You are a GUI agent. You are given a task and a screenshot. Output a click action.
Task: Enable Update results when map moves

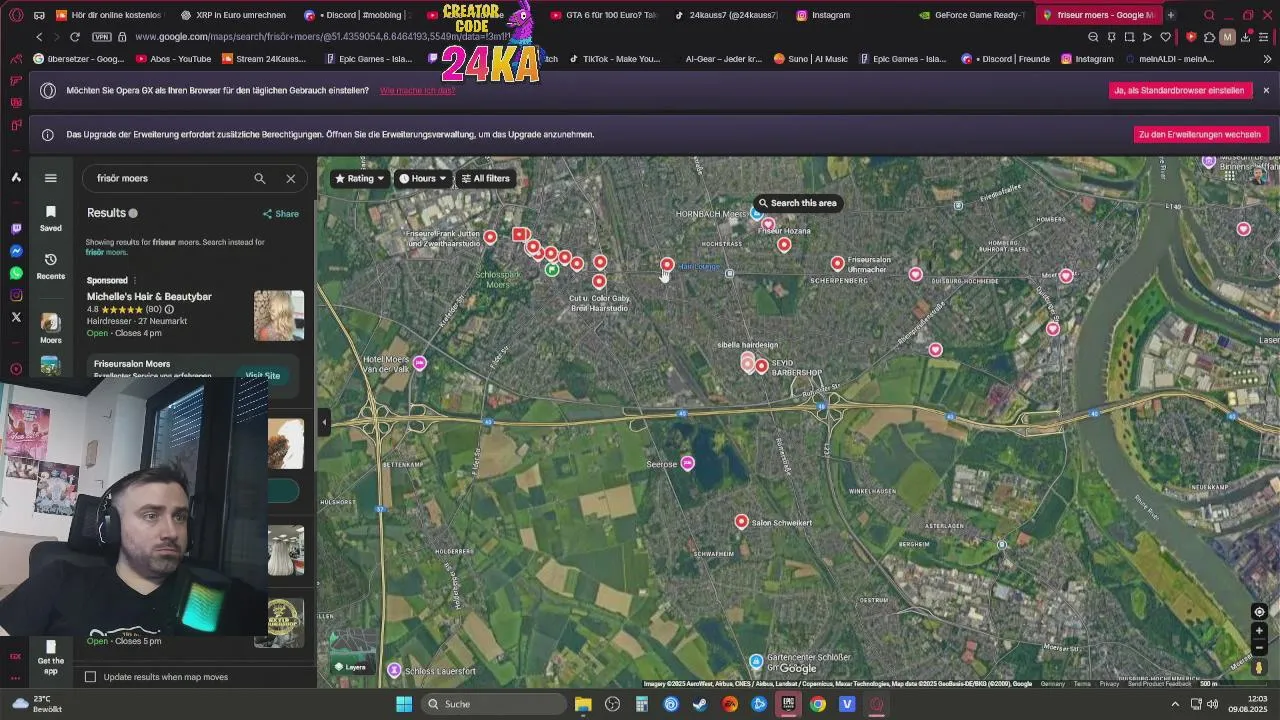[x=90, y=677]
